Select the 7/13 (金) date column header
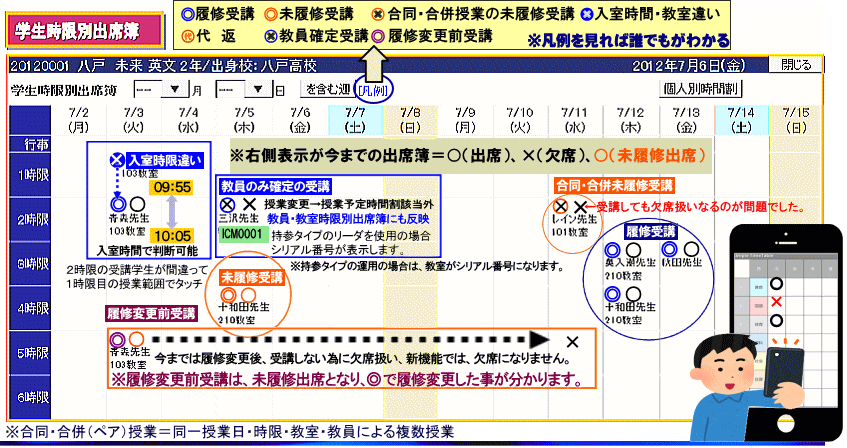847x448 pixels. pos(686,120)
